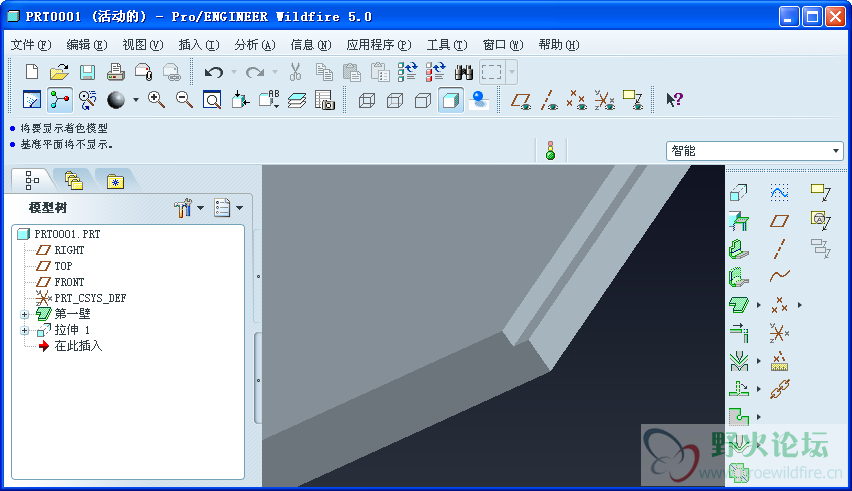Open the 视图 menu
Screen dimensions: 852x491
pos(142,45)
